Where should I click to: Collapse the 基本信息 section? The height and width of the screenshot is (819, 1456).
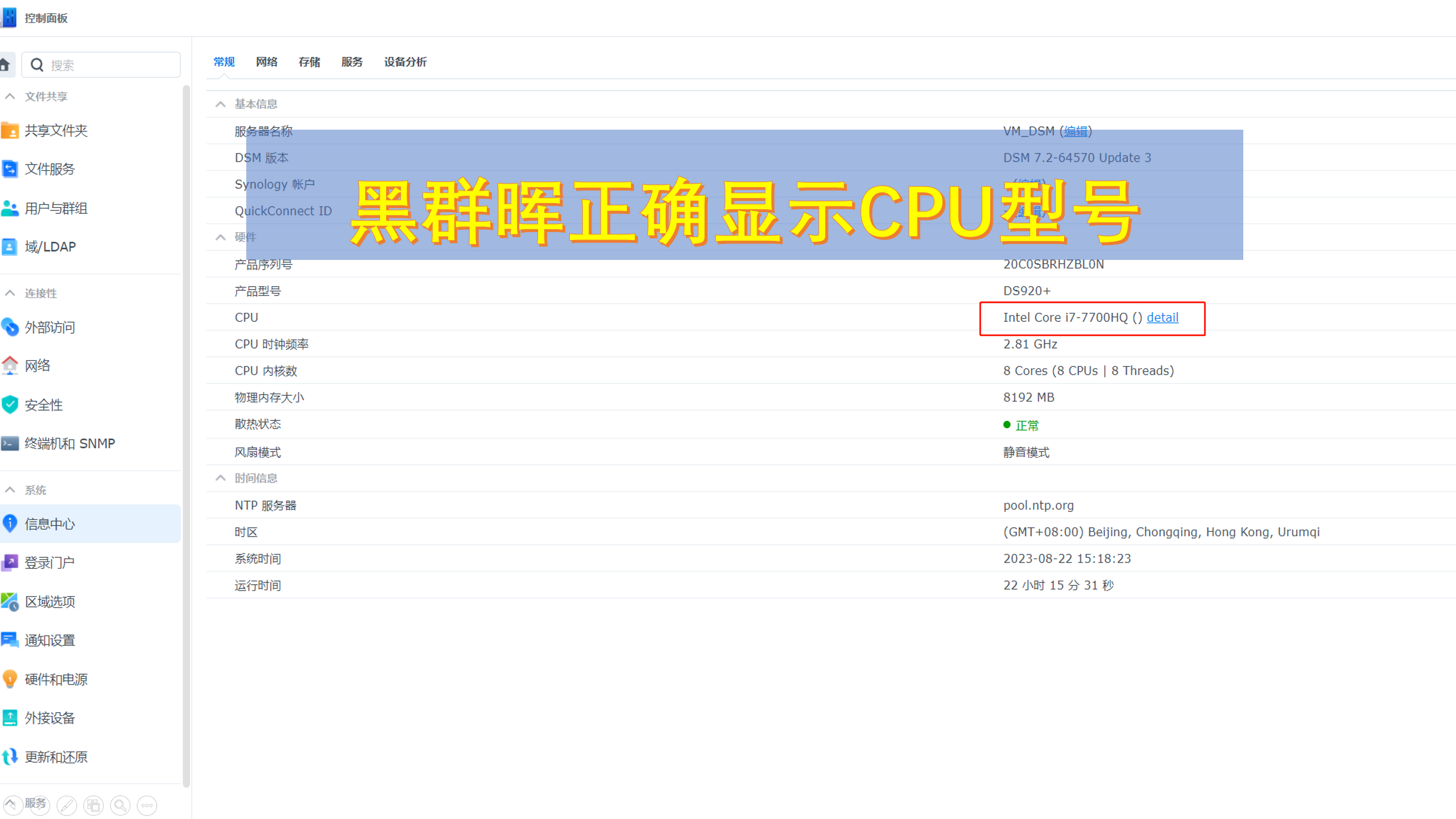(x=221, y=104)
